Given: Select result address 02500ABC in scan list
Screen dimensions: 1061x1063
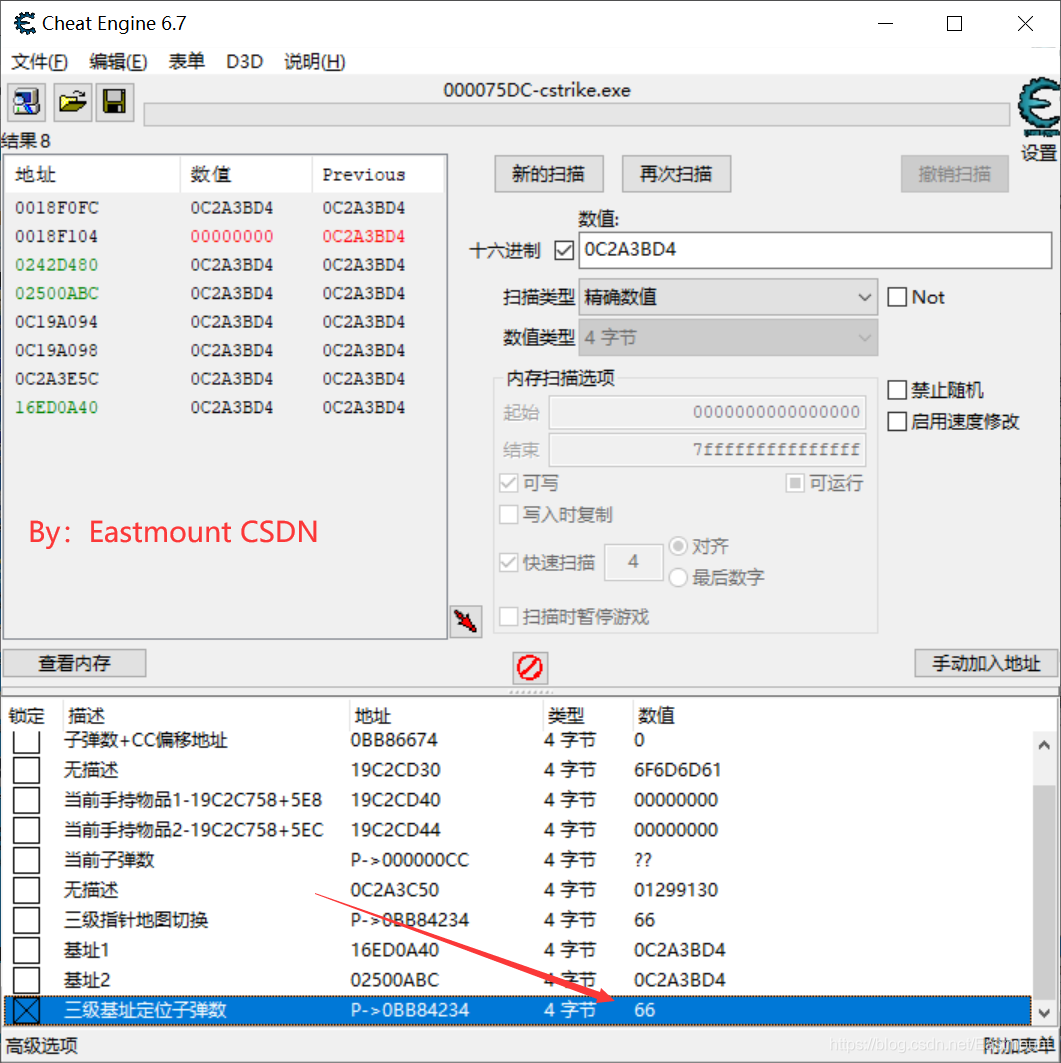Looking at the screenshot, I should pyautogui.click(x=57, y=293).
